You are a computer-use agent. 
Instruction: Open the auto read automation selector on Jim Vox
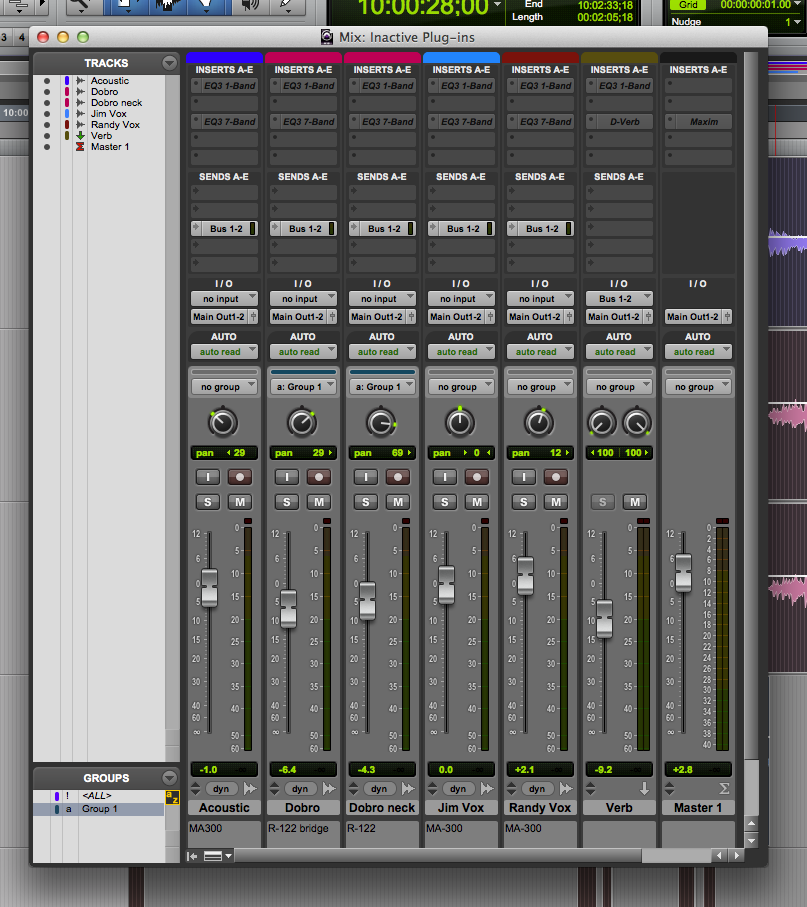tap(461, 351)
